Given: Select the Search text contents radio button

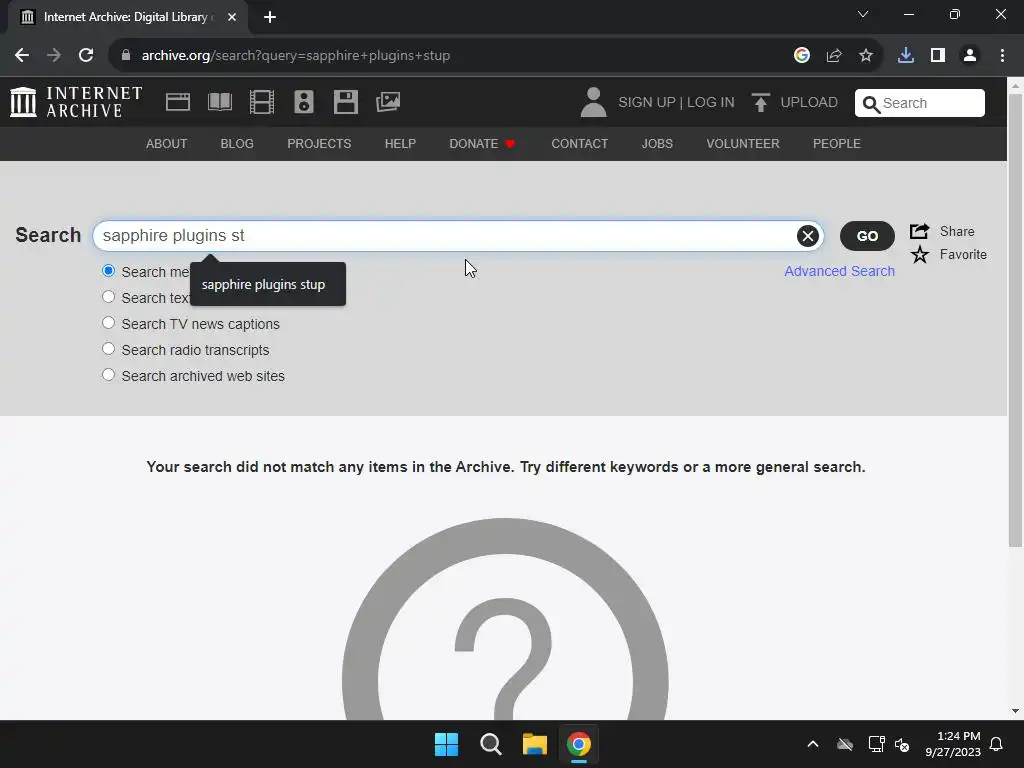Looking at the screenshot, I should (x=108, y=297).
